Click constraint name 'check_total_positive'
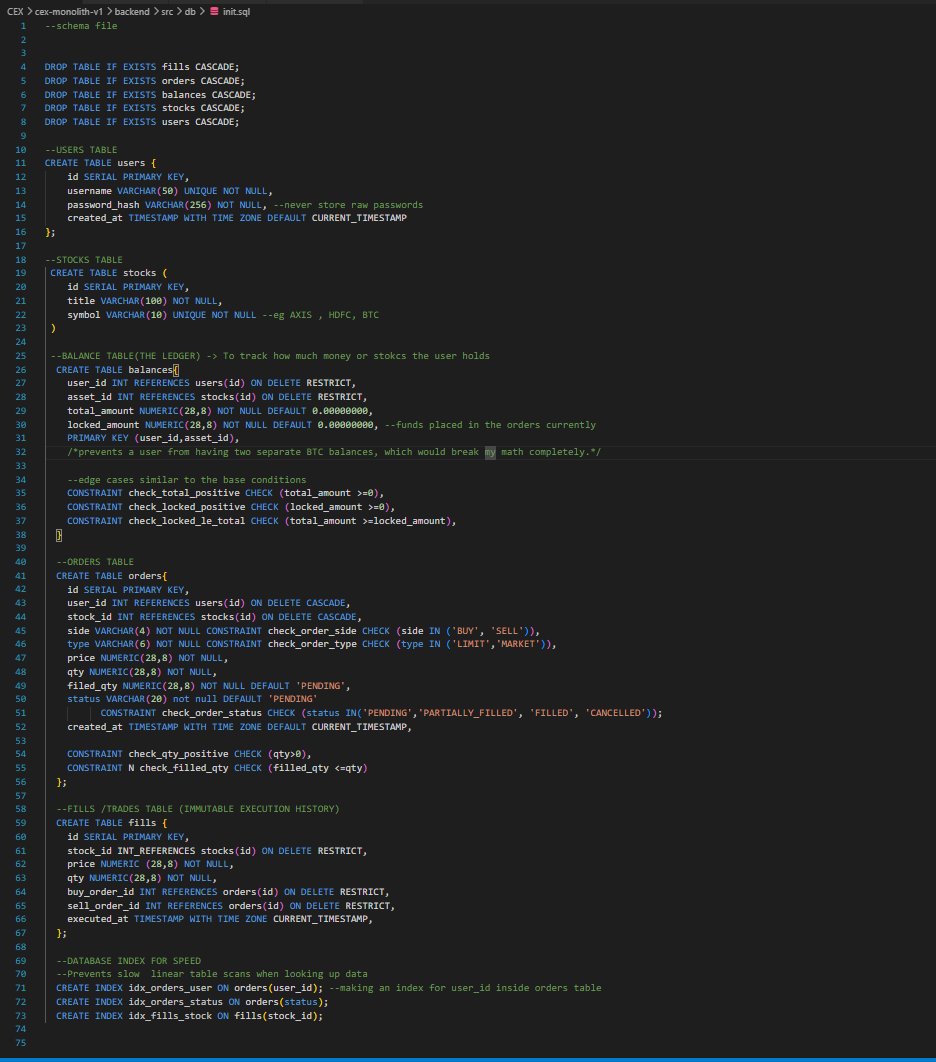The width and height of the screenshot is (936, 1062). tap(184, 493)
